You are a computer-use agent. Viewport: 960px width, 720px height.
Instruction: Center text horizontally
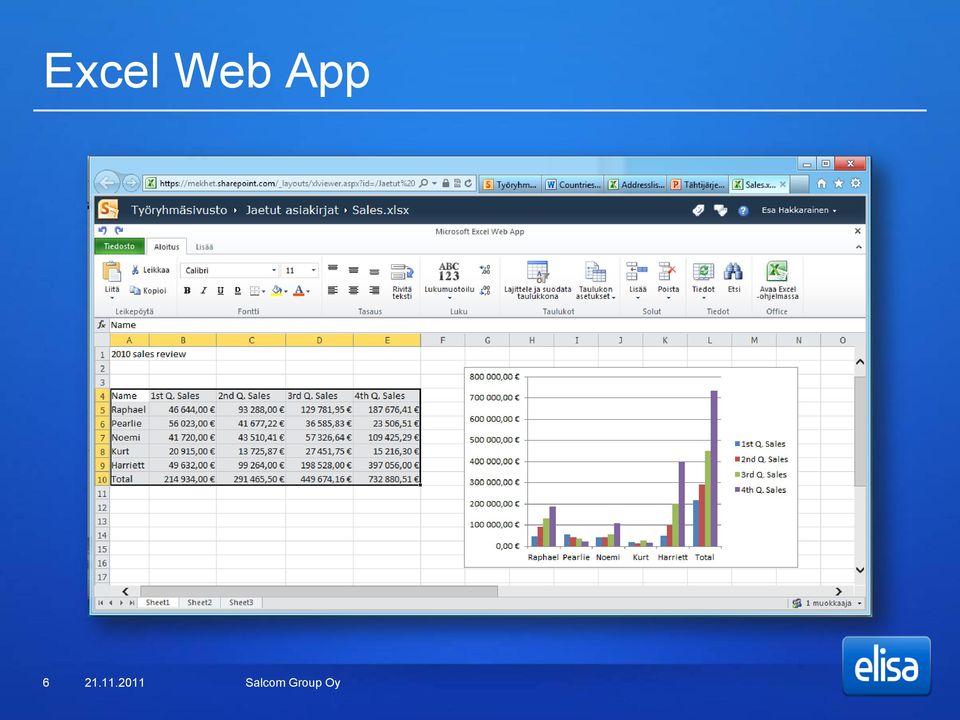coord(354,290)
